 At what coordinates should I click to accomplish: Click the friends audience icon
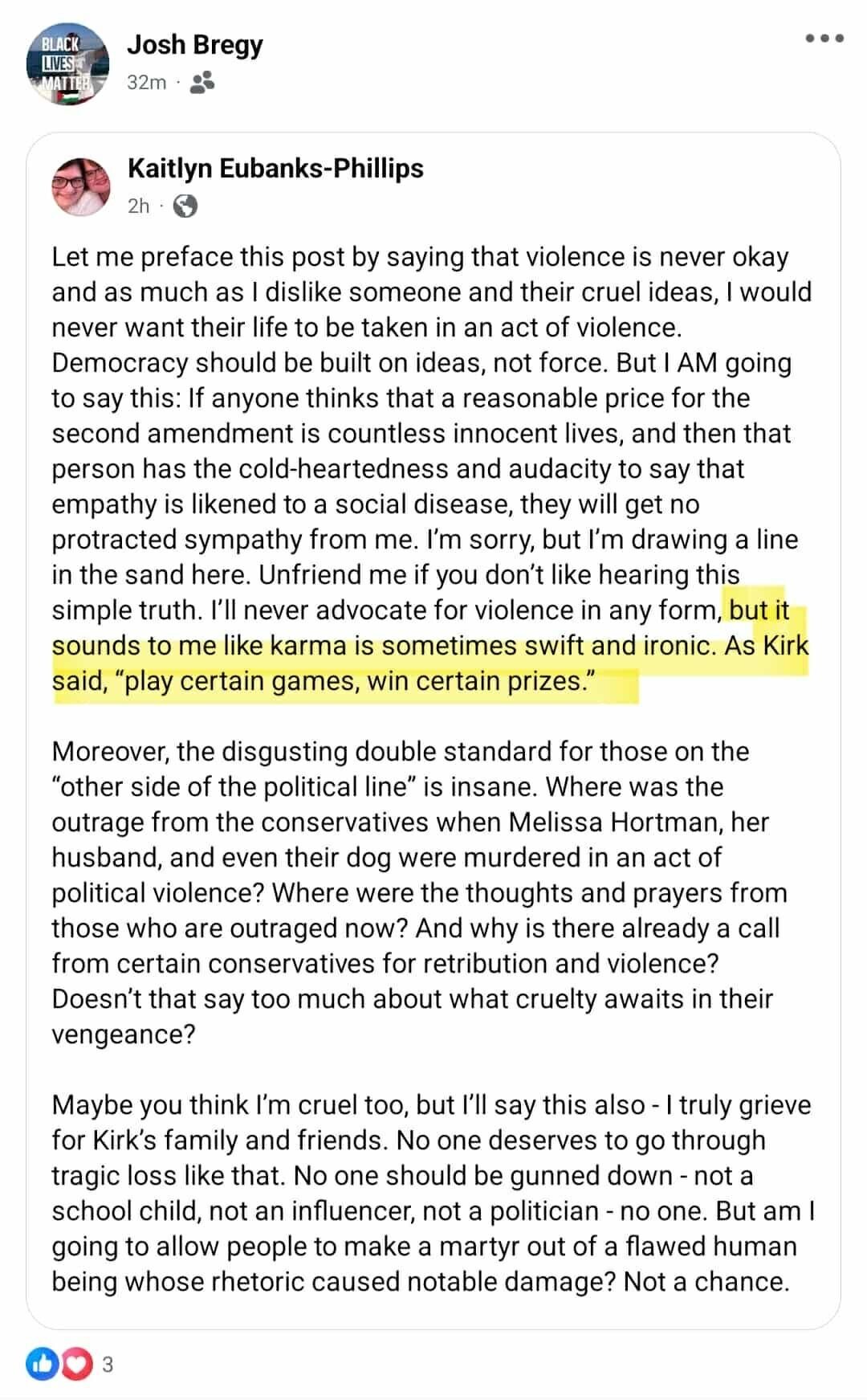pyautogui.click(x=202, y=82)
